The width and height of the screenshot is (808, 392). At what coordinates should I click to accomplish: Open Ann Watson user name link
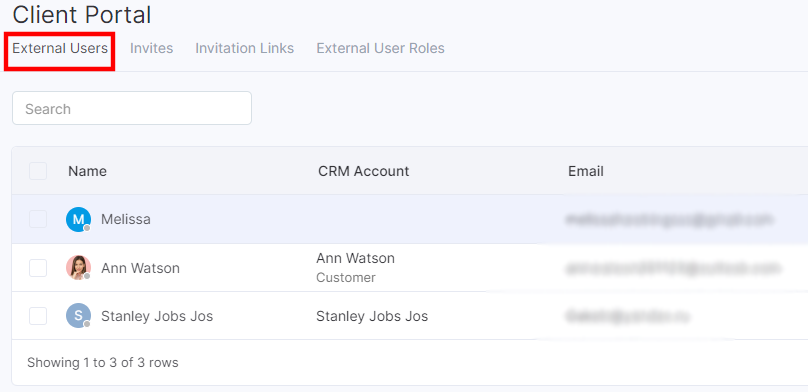pyautogui.click(x=140, y=268)
